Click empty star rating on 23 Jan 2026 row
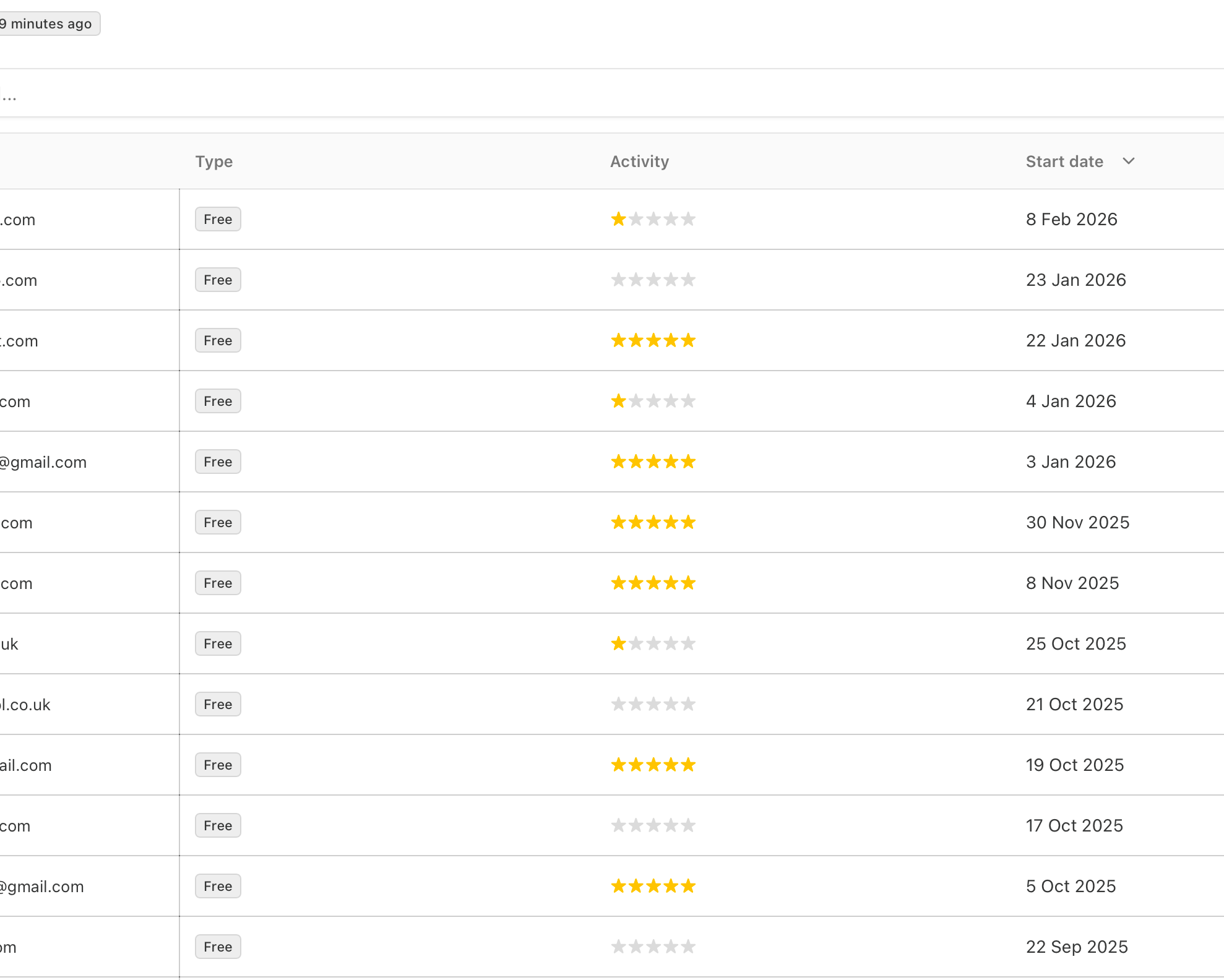1224x980 pixels. [x=653, y=280]
